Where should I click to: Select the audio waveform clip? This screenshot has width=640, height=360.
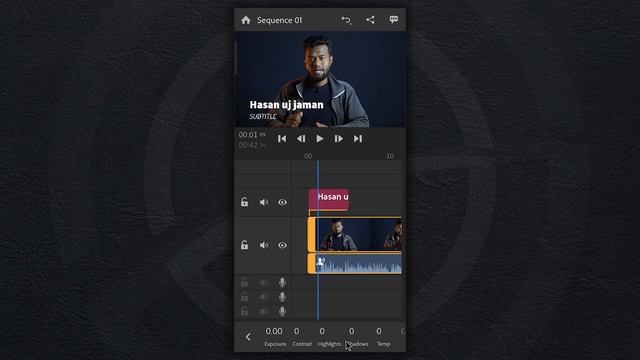point(359,263)
